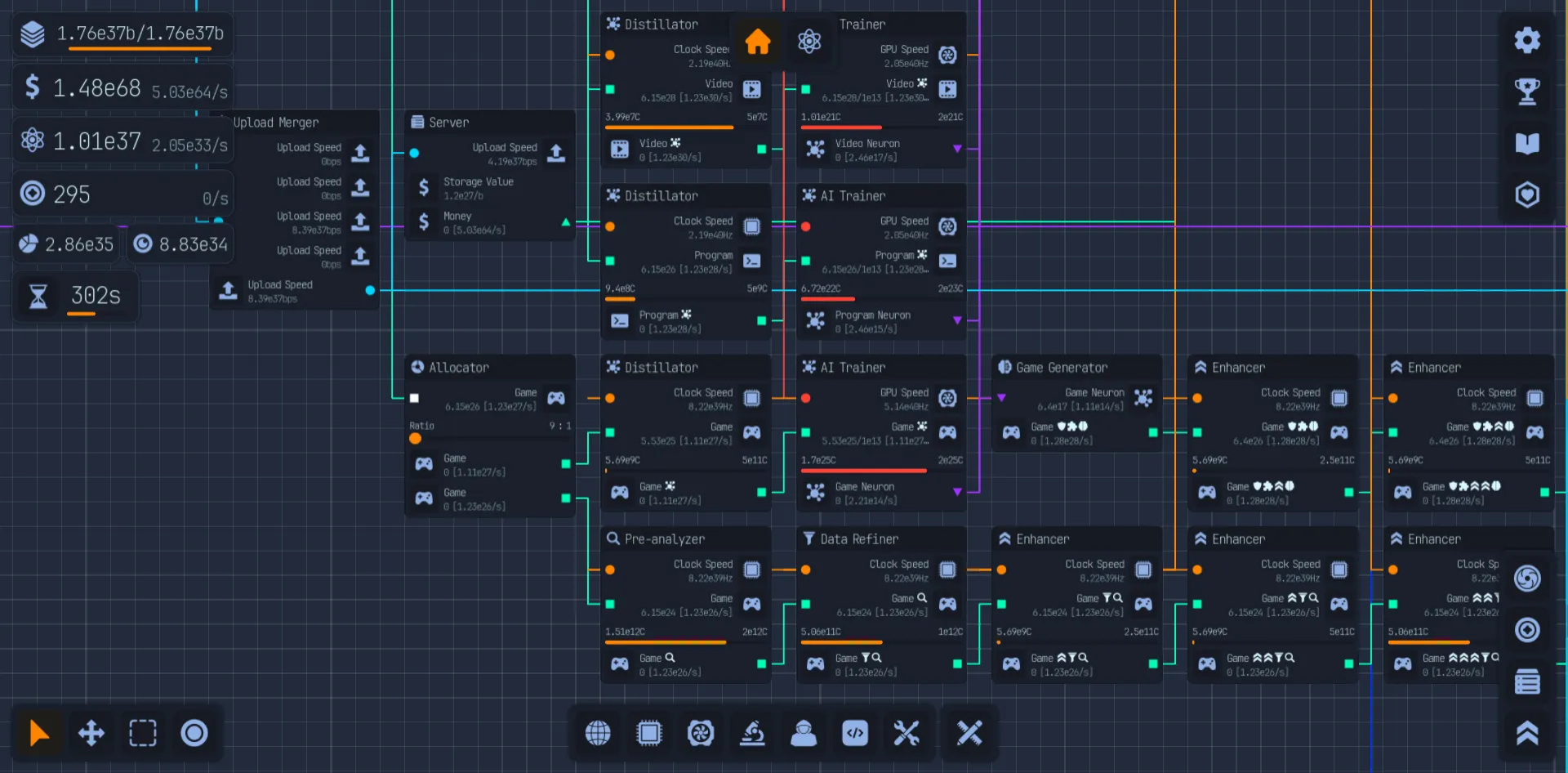Click top Distillator's Video output icon
The height and width of the screenshot is (773, 1568).
pyautogui.click(x=620, y=149)
